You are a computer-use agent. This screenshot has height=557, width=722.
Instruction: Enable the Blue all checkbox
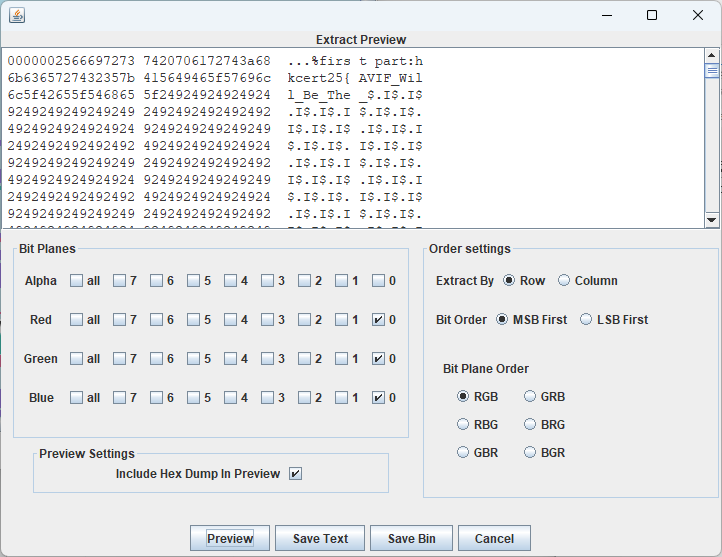[76, 398]
